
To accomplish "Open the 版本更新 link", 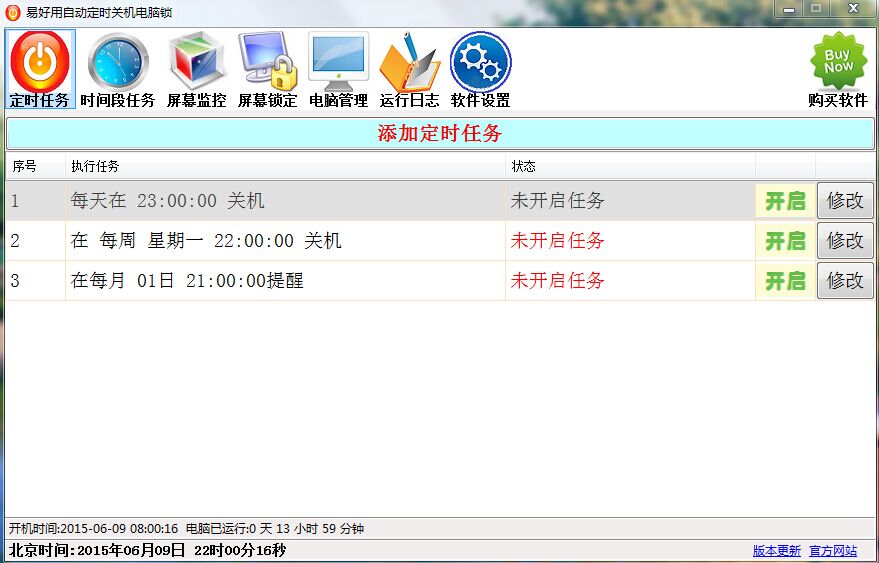I will pos(776,551).
